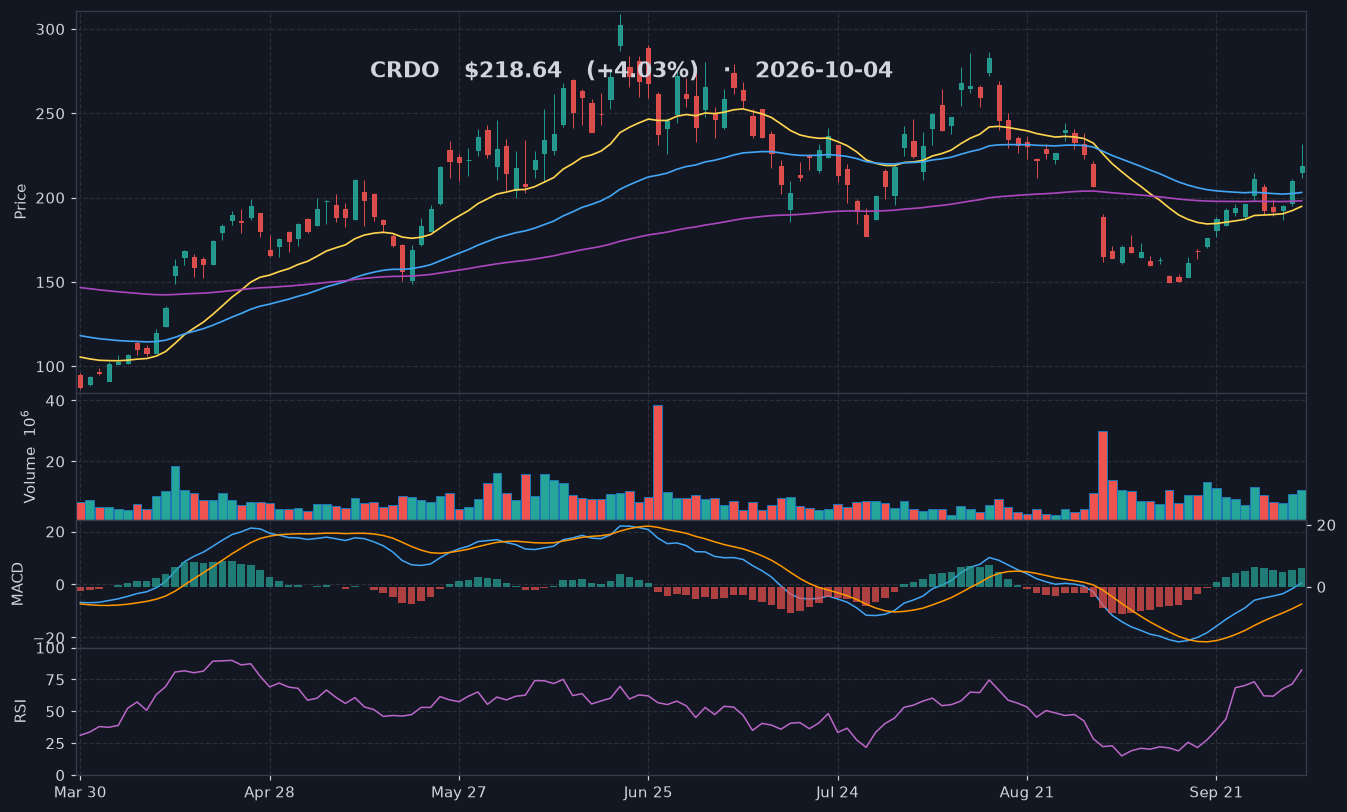Select the 40 tick on the Volume axis
The height and width of the screenshot is (812, 1347).
[x=56, y=401]
